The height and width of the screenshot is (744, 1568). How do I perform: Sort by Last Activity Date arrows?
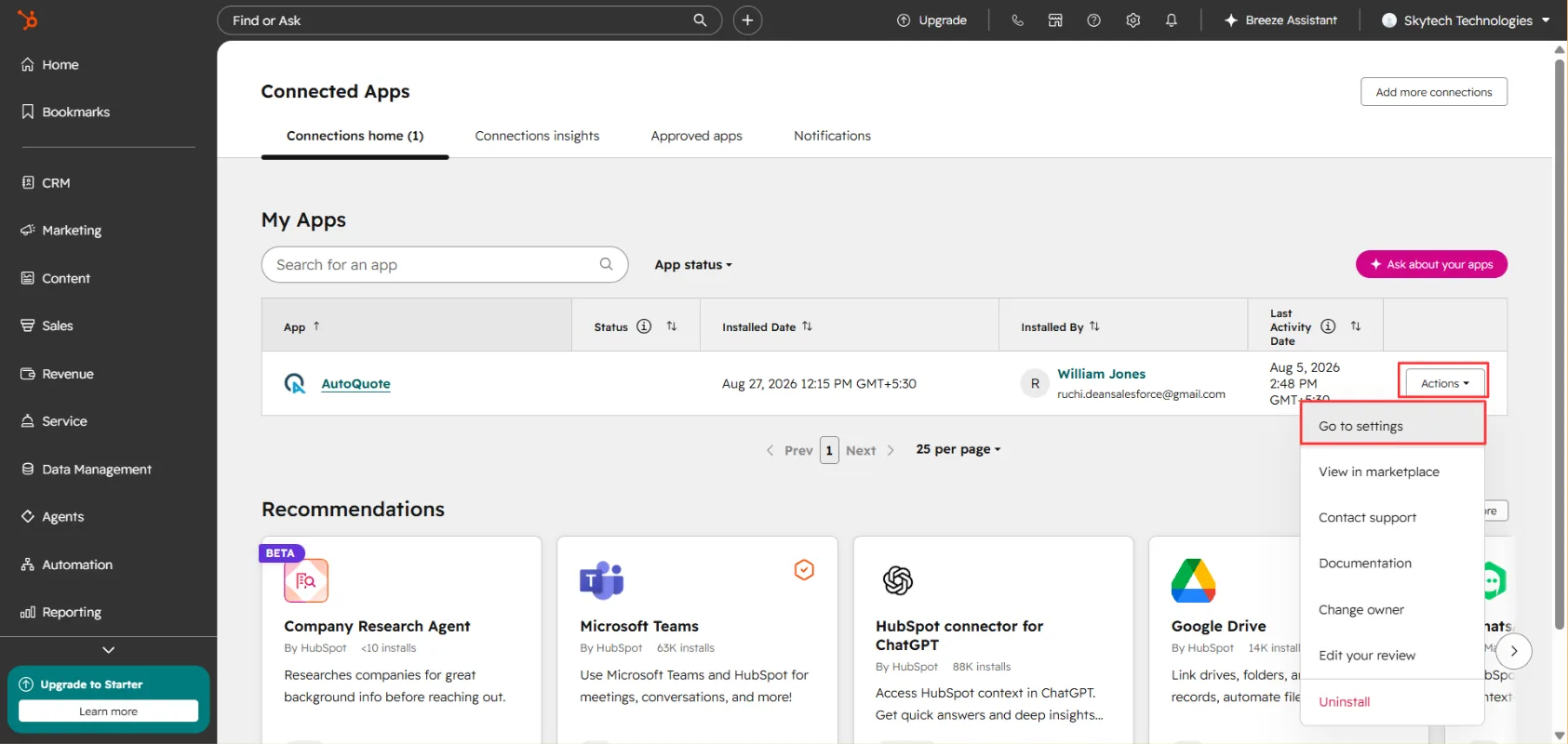tap(1356, 326)
